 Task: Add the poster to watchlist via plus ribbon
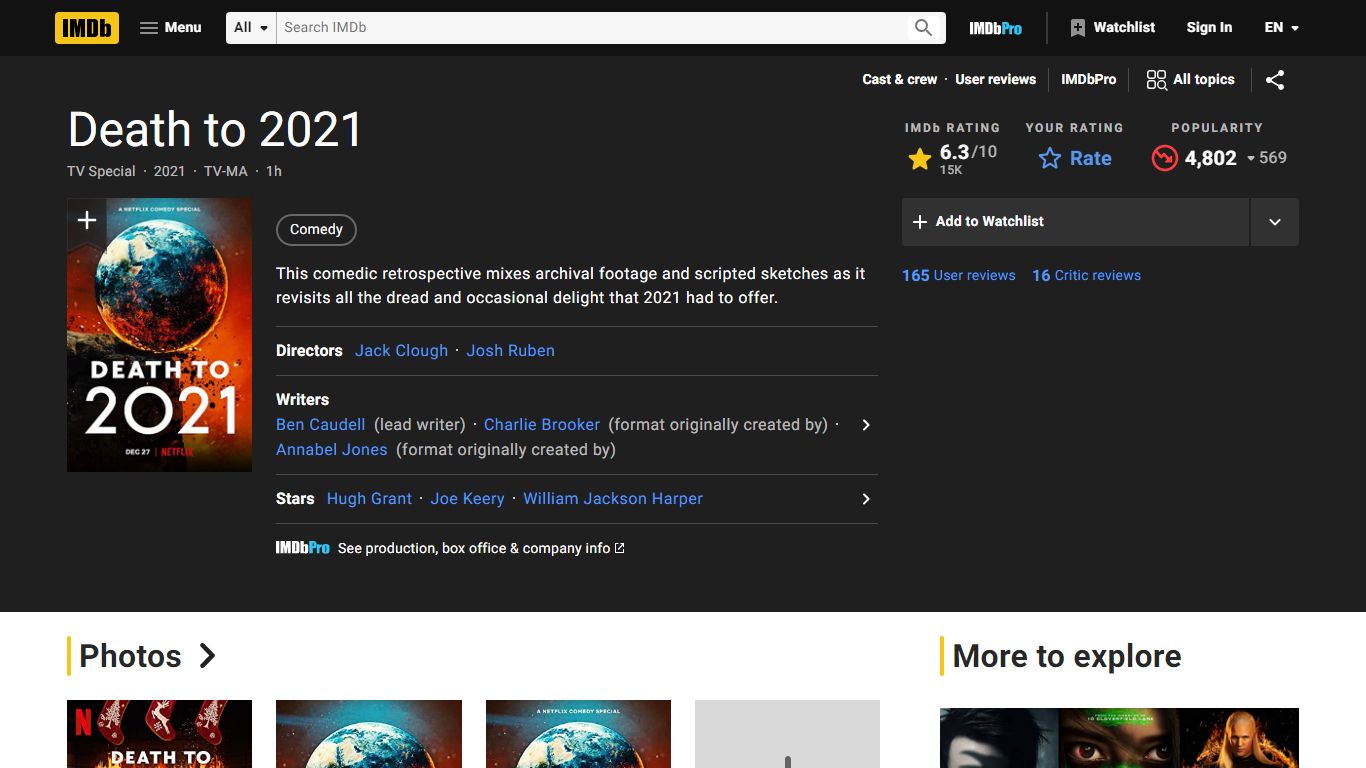coord(87,220)
